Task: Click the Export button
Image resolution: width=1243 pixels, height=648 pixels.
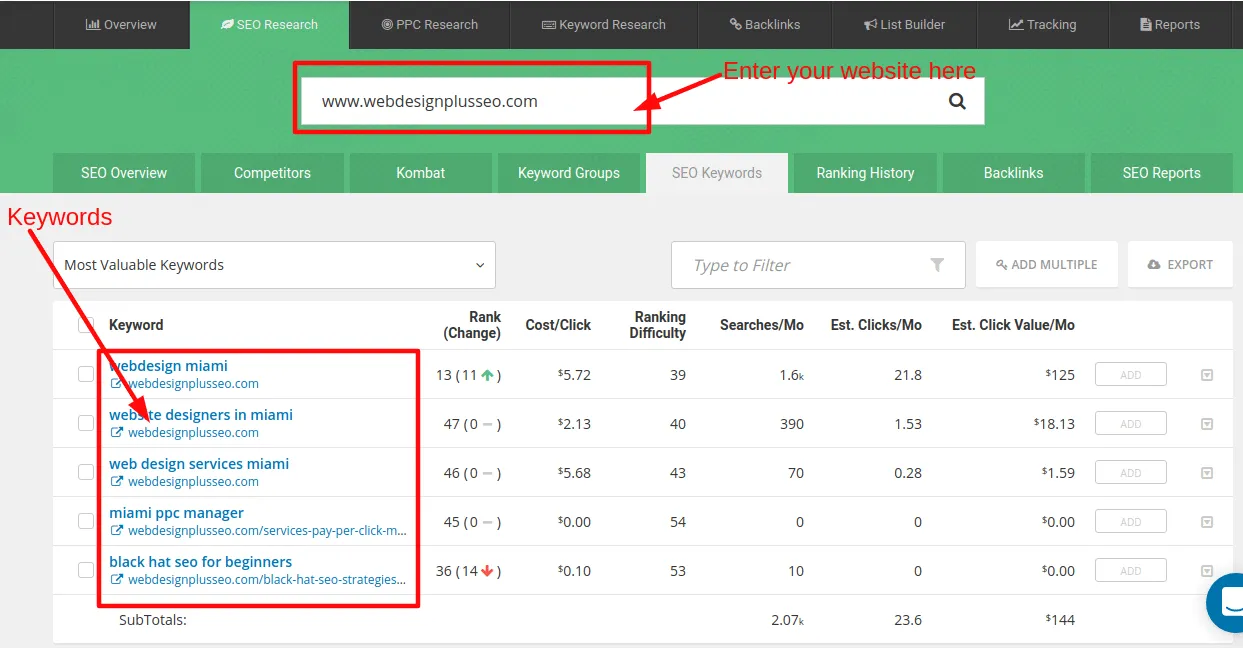Action: [1180, 265]
